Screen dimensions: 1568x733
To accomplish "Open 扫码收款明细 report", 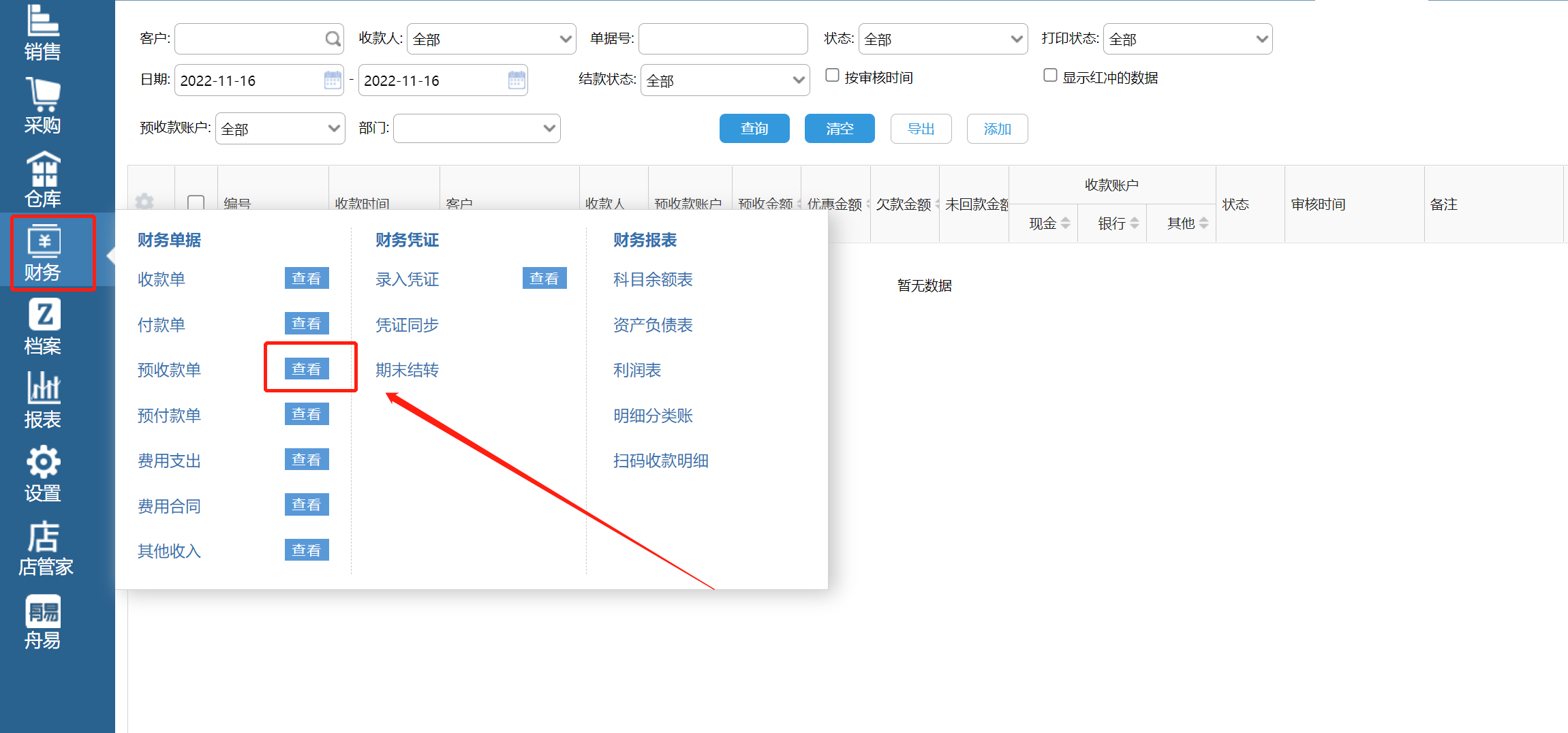I will pyautogui.click(x=661, y=461).
